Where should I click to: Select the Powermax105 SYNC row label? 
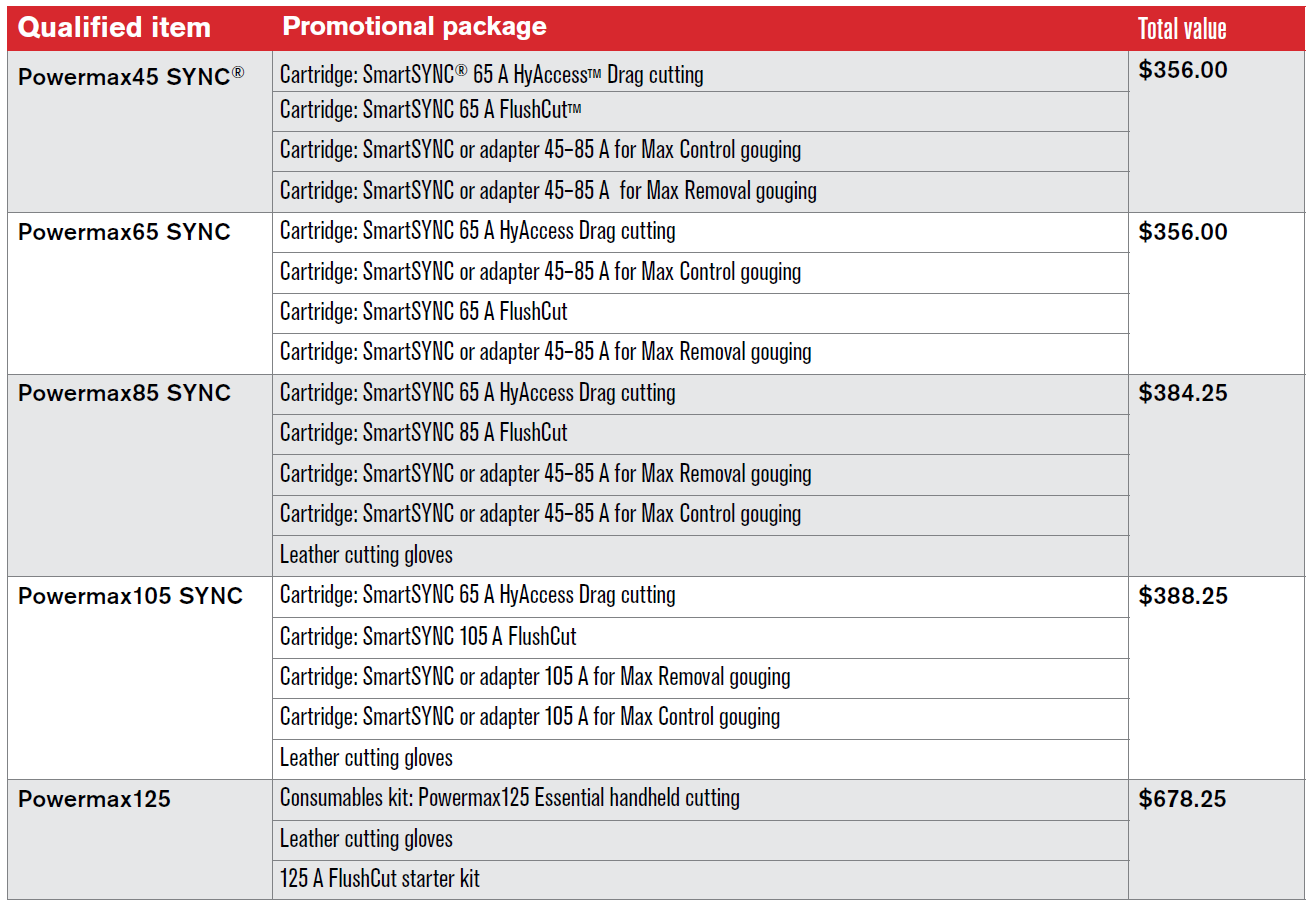[x=130, y=596]
